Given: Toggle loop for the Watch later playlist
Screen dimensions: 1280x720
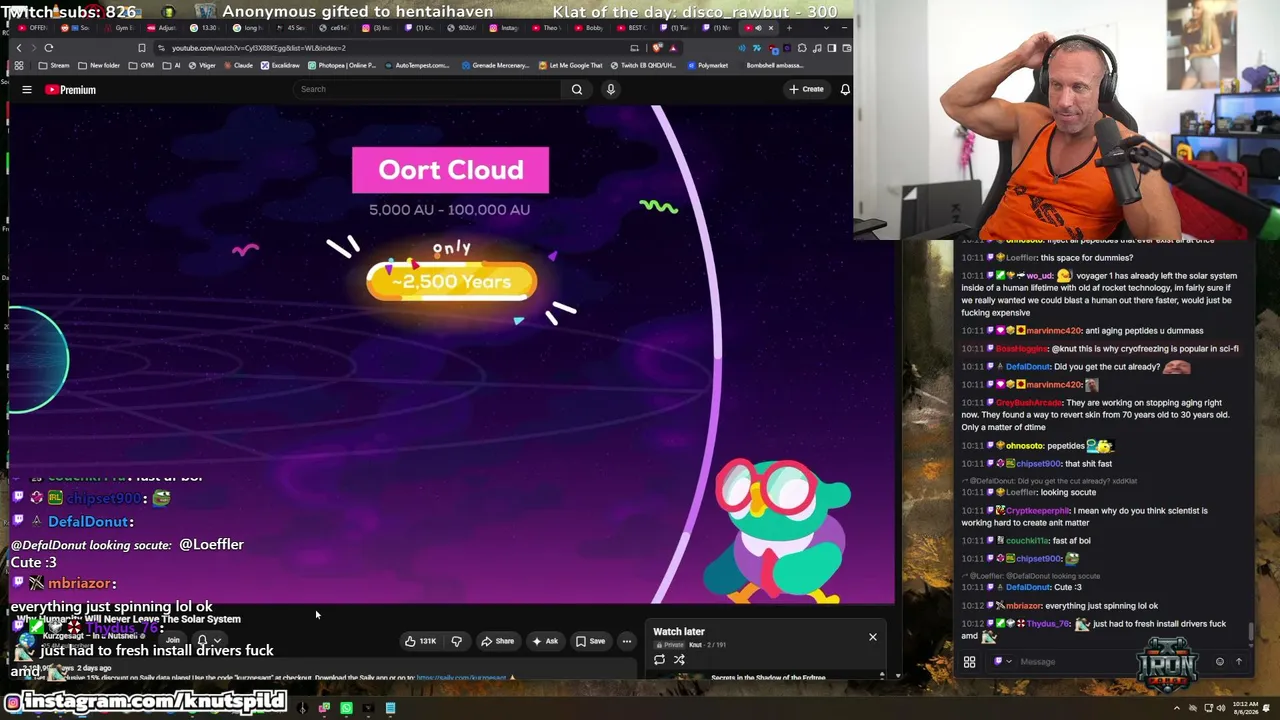Looking at the screenshot, I should pyautogui.click(x=659, y=660).
